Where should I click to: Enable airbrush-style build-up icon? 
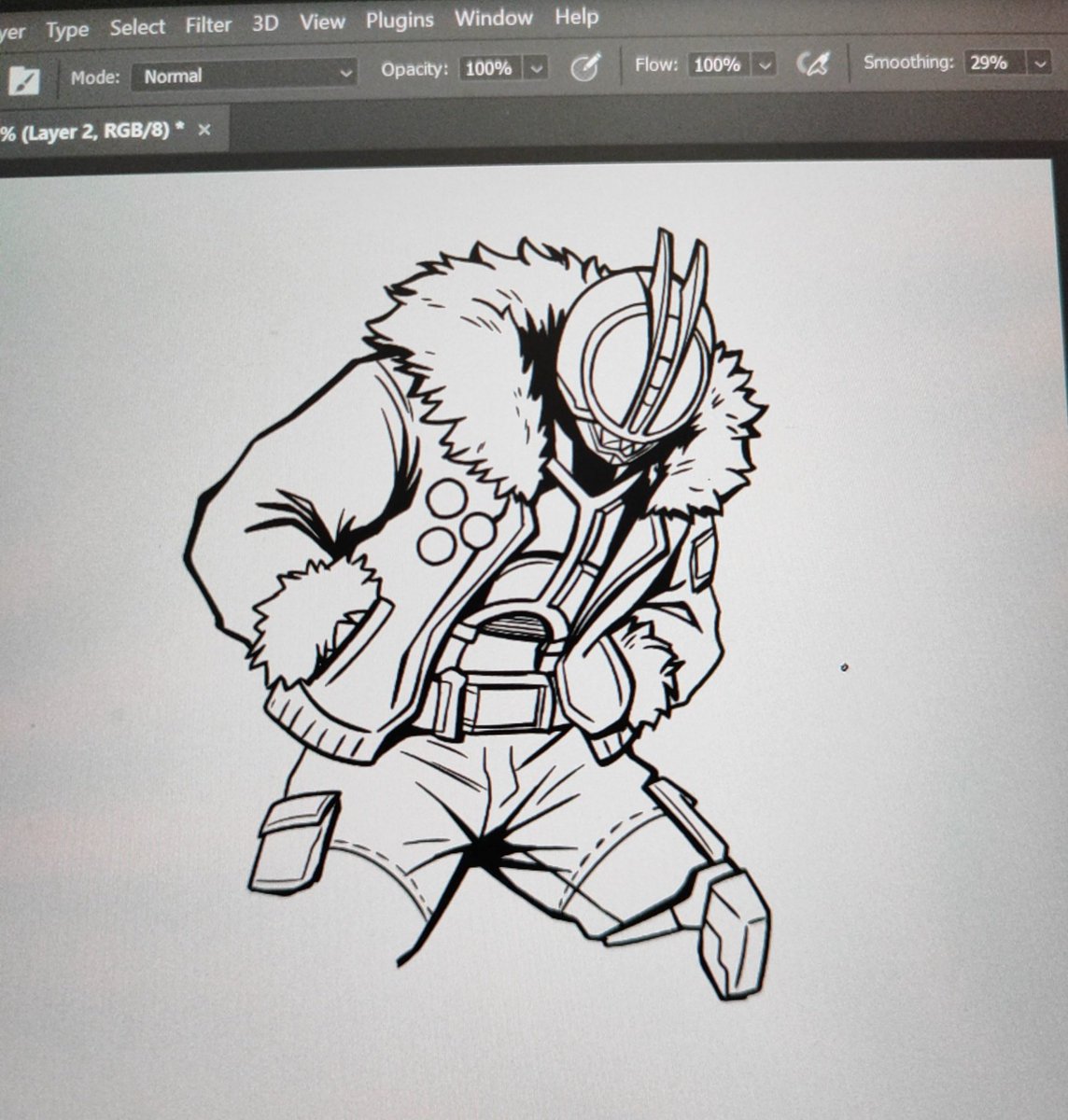813,63
